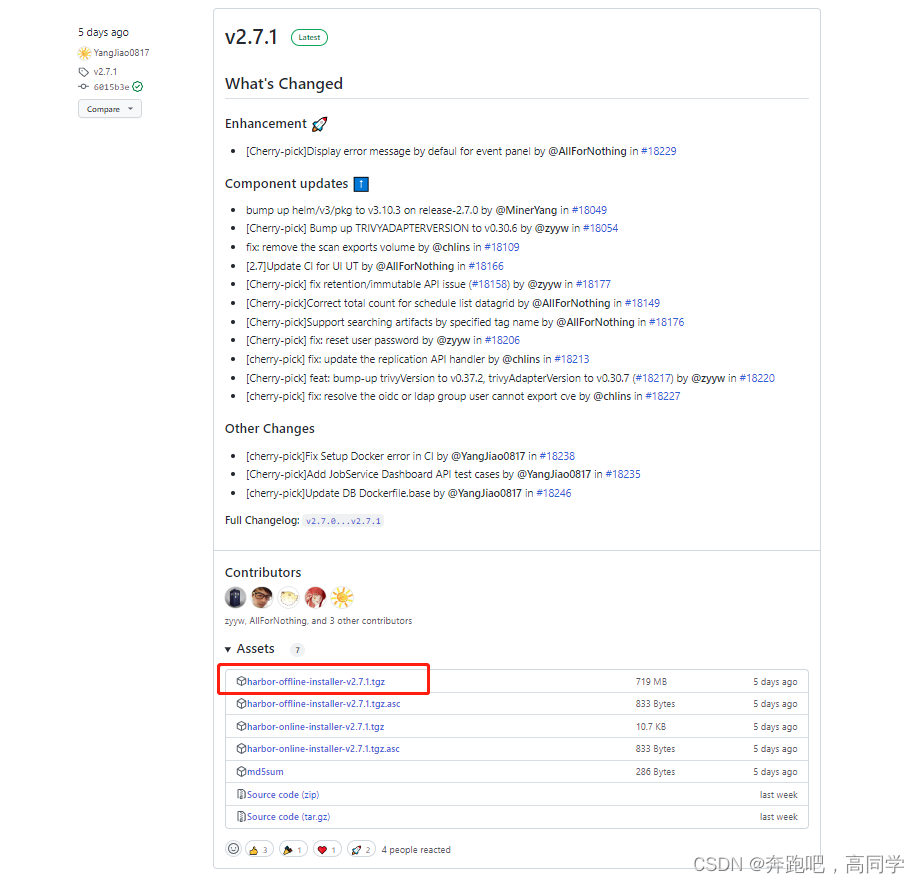Click the commit 6015b3e icon

click(84, 87)
